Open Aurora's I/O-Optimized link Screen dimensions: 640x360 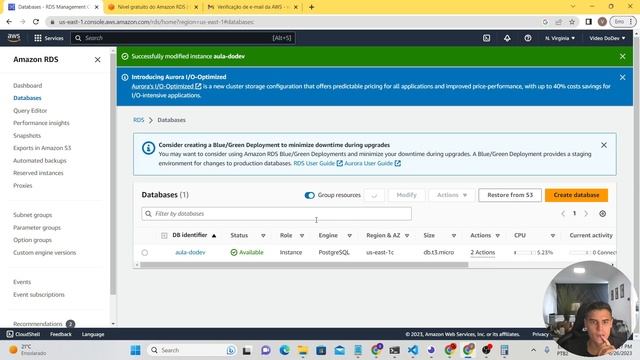point(166,86)
